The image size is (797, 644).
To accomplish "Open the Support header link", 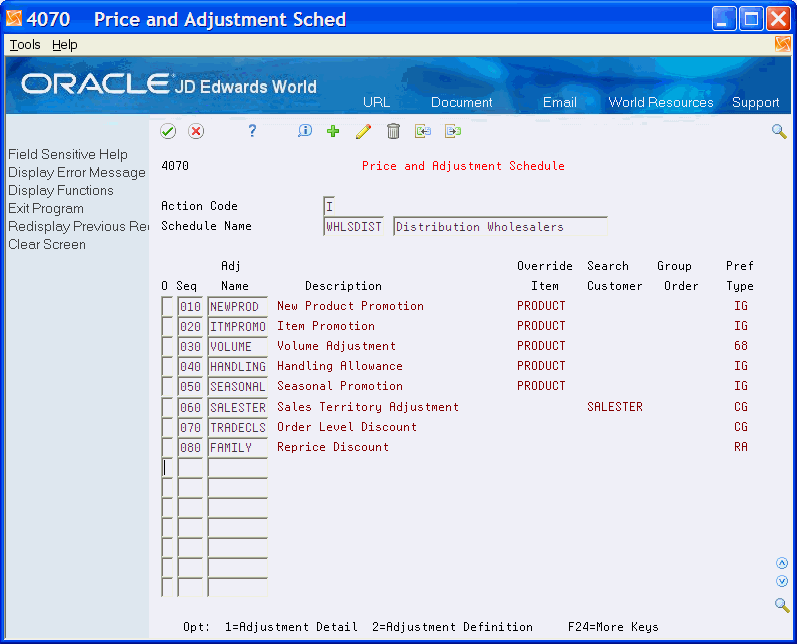I will (x=755, y=102).
